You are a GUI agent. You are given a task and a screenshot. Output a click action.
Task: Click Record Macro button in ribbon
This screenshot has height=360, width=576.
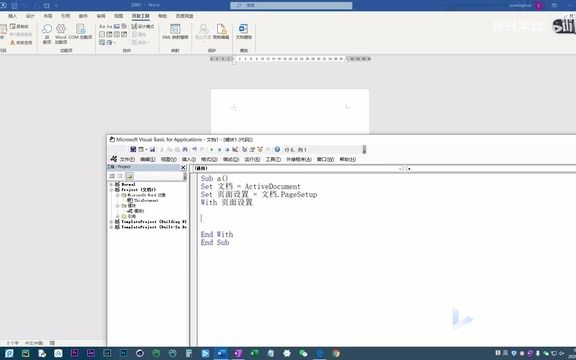[x=19, y=26]
